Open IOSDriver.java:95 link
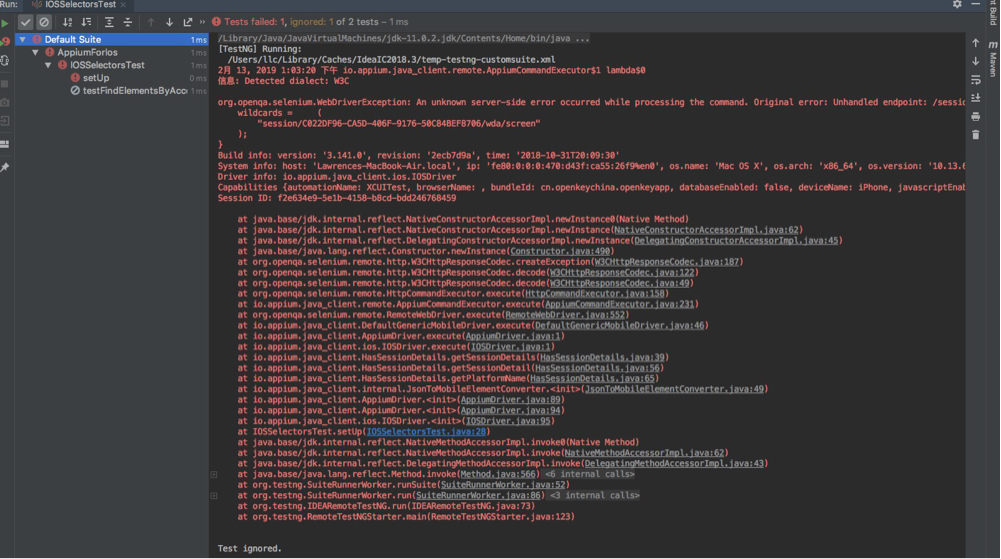 tap(508, 421)
